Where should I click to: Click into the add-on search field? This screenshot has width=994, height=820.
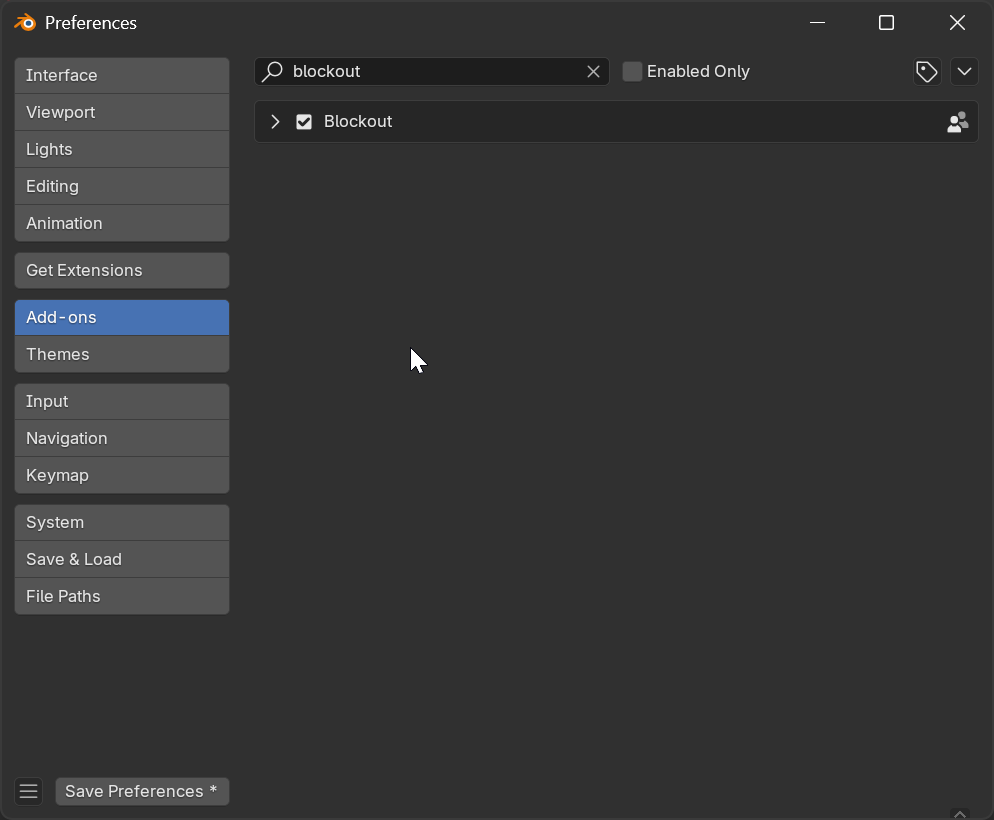(x=430, y=72)
